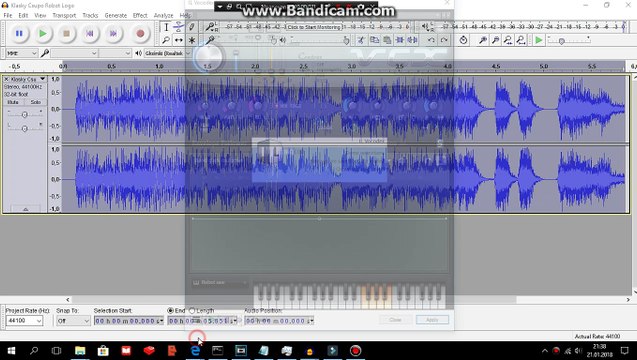
Task: Click the Fit Selection zoom icon
Action: pyautogui.click(x=508, y=40)
